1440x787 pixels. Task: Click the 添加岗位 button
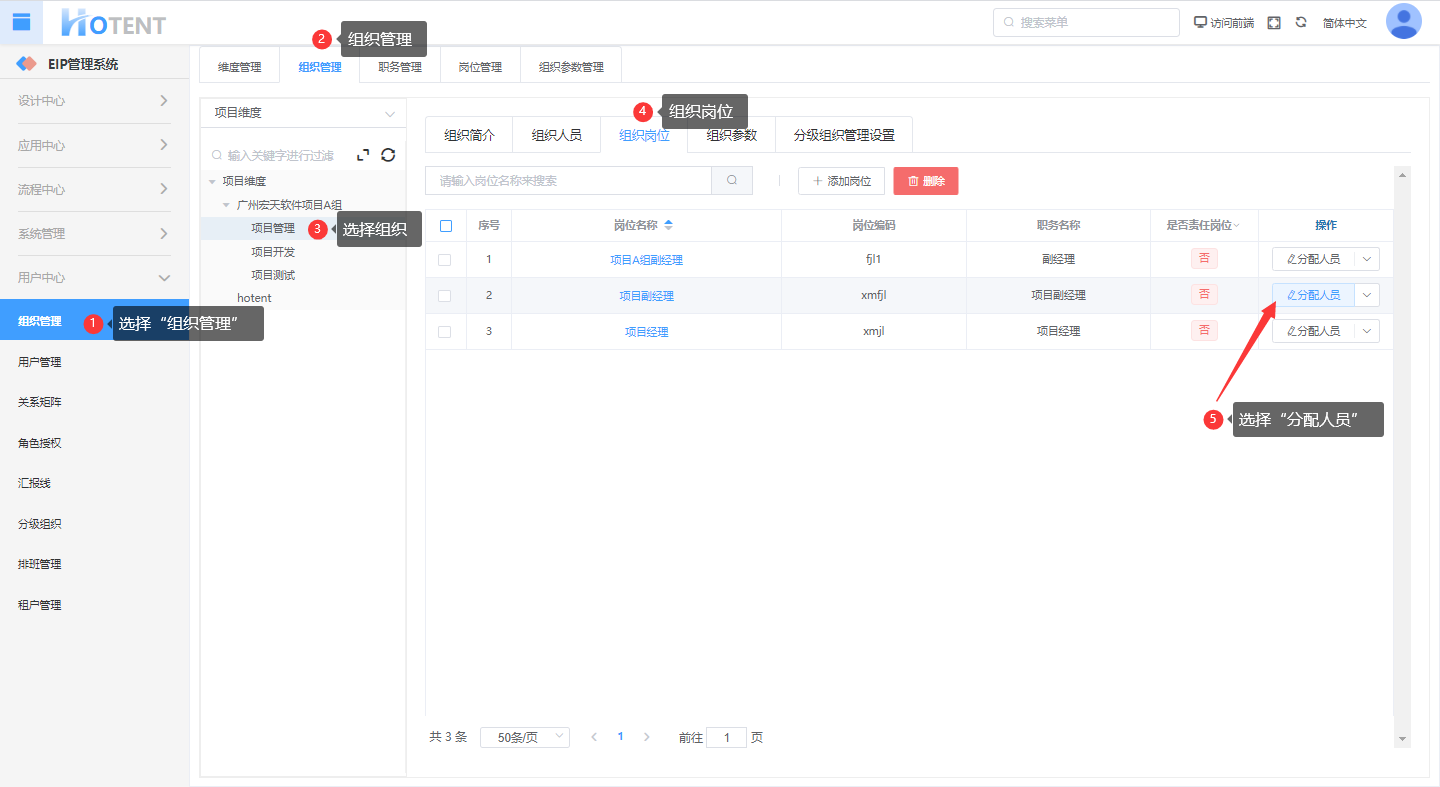click(841, 181)
